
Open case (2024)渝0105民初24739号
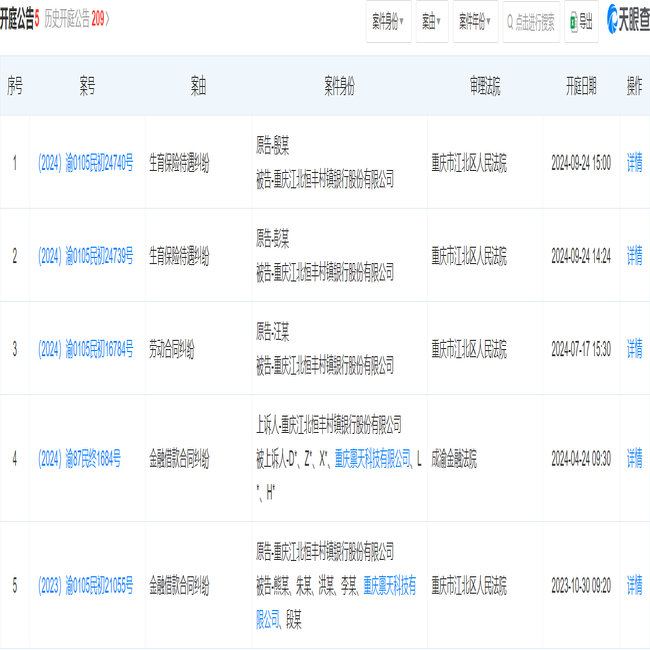click(85, 255)
